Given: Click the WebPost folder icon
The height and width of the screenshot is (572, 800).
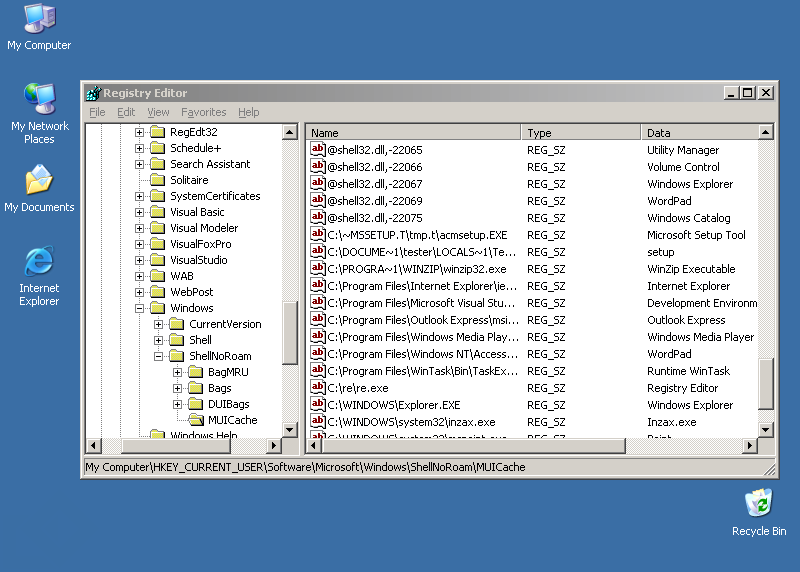Looking at the screenshot, I should point(158,292).
